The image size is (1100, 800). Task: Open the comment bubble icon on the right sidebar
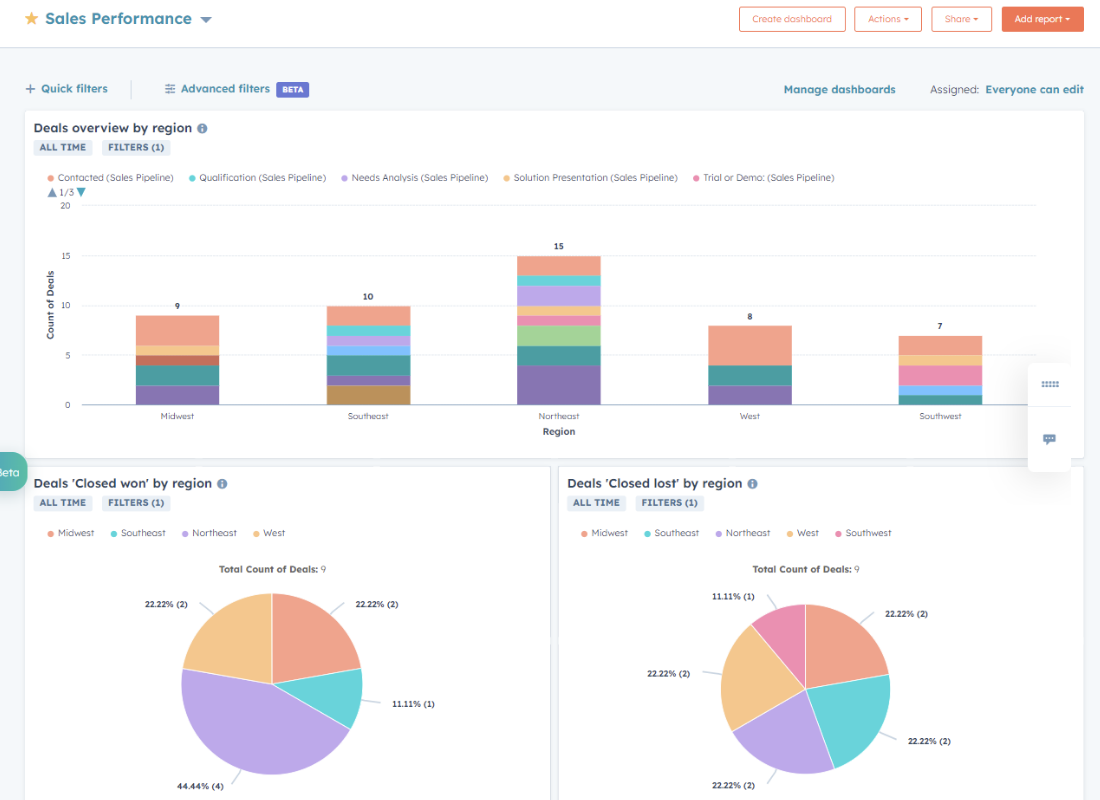tap(1050, 439)
